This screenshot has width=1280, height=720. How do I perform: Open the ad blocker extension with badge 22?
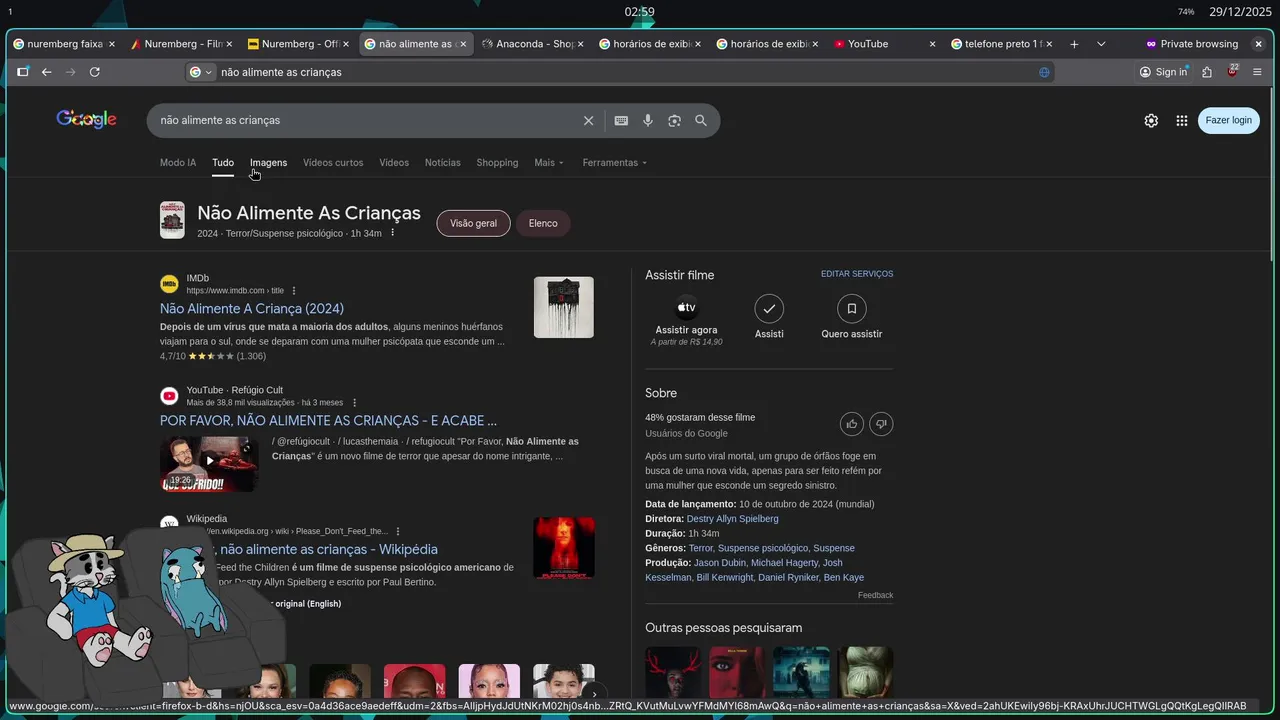(x=1233, y=71)
